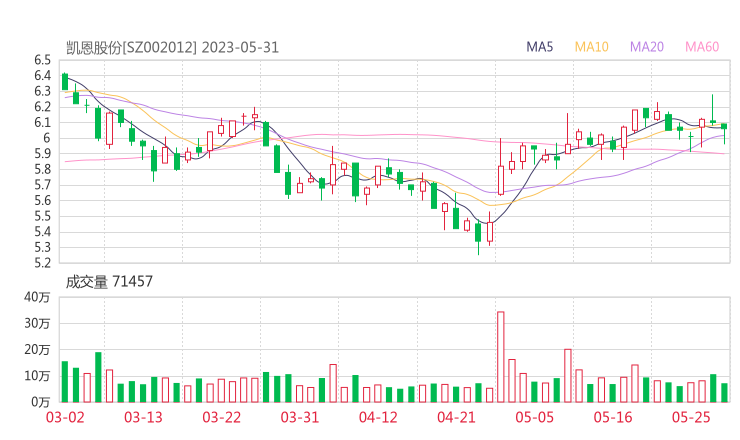
Task: Click the tallest red volume bar above 30万
Action: [x=501, y=357]
